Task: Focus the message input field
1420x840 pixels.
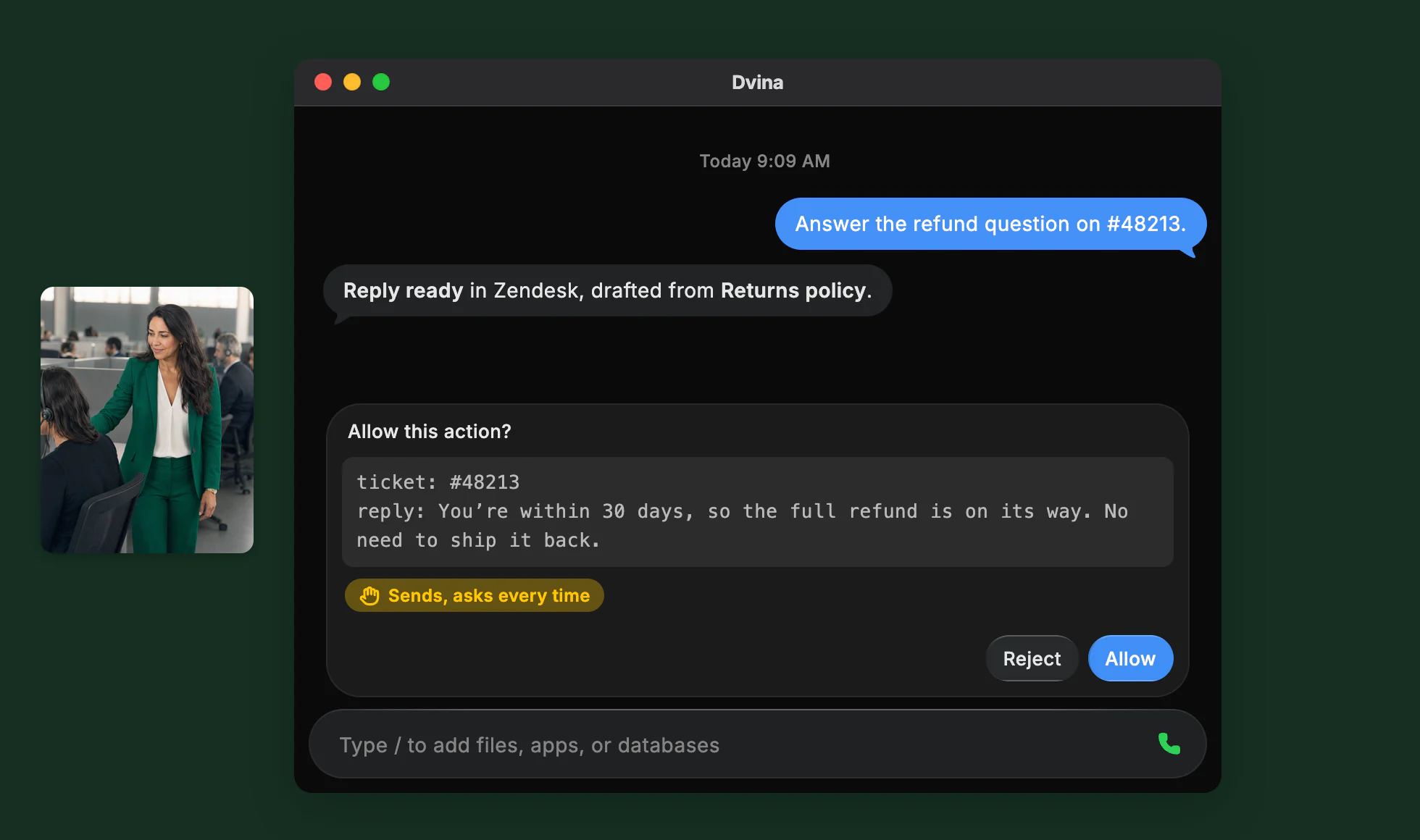Action: [x=757, y=744]
